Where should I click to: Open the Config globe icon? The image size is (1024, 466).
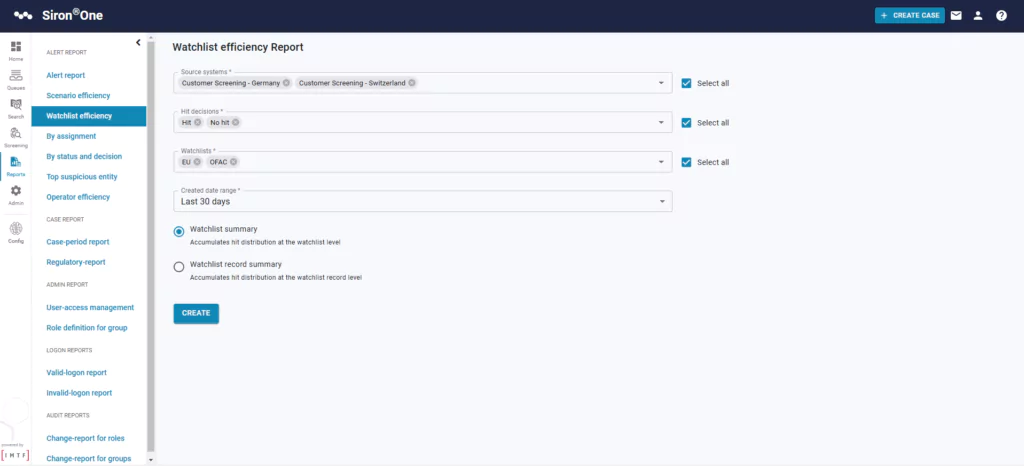click(x=16, y=230)
